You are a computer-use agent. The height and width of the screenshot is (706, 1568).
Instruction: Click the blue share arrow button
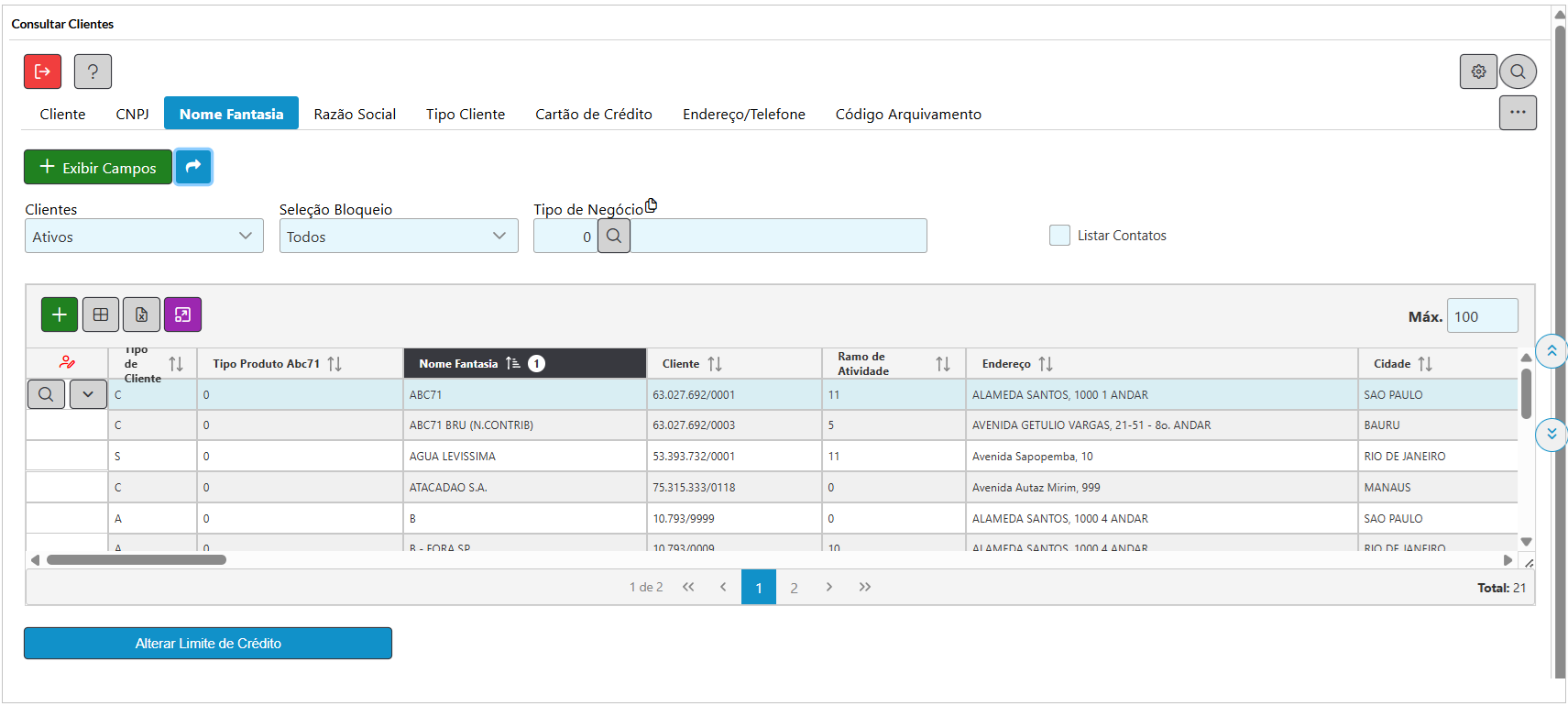tap(193, 167)
